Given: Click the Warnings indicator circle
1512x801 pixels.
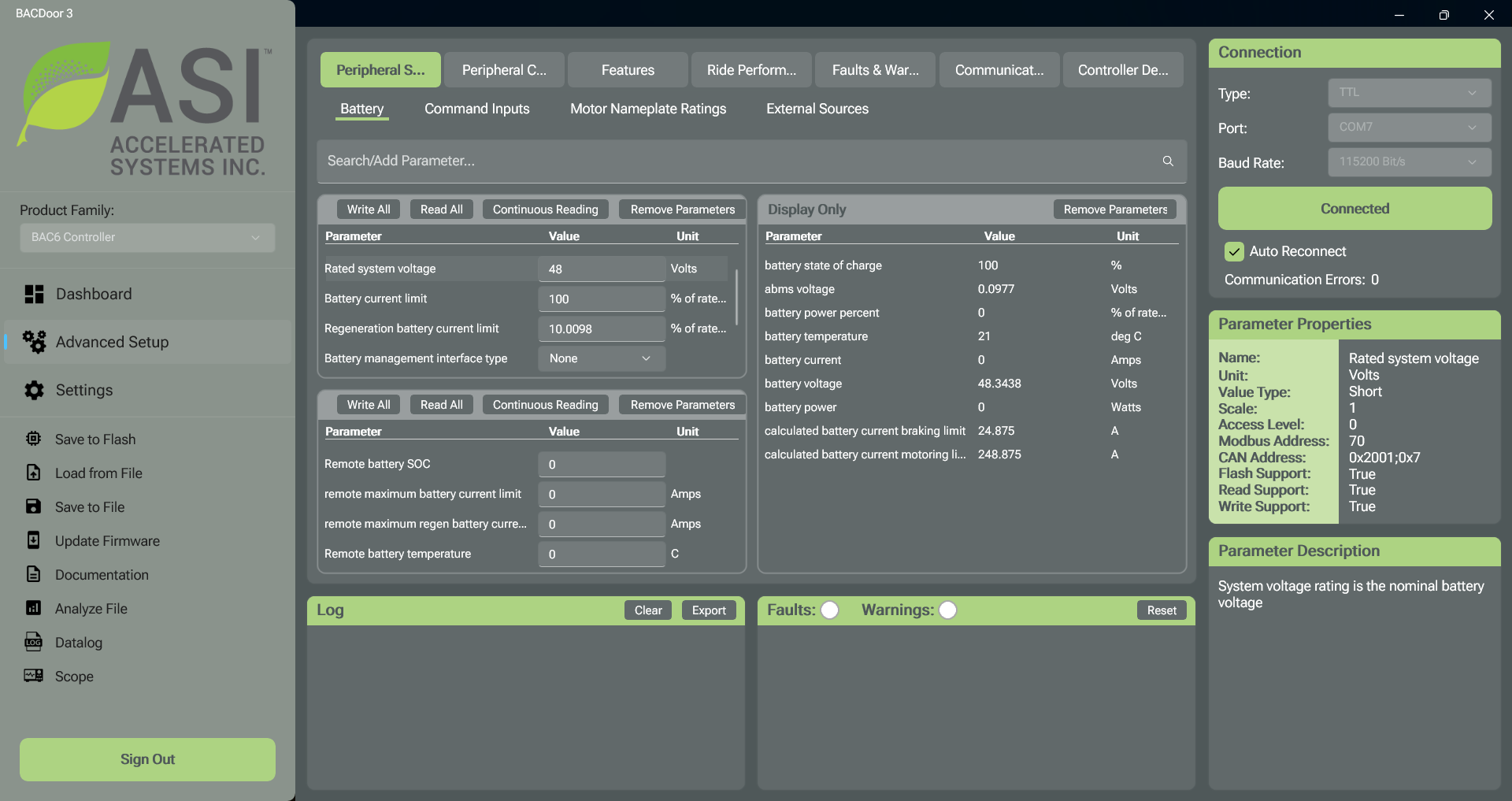Looking at the screenshot, I should [947, 610].
